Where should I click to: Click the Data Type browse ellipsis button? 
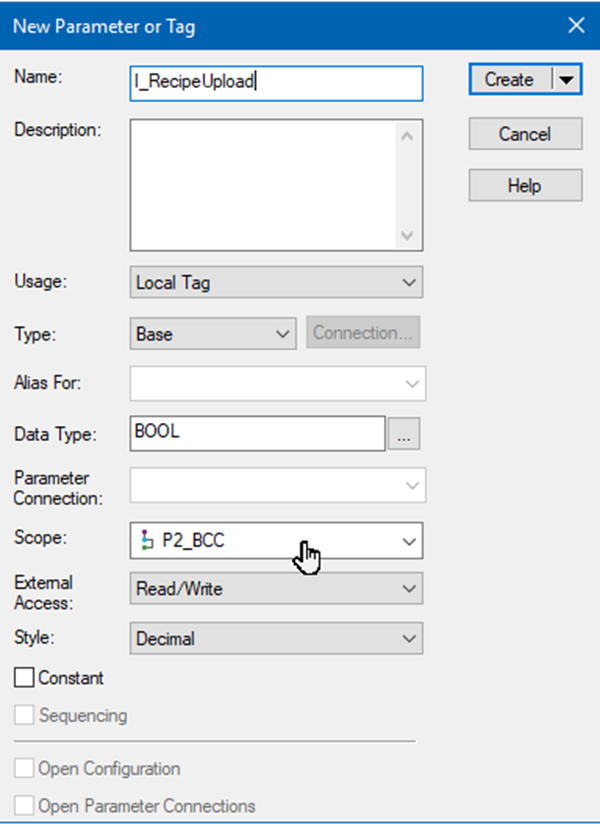[x=404, y=434]
